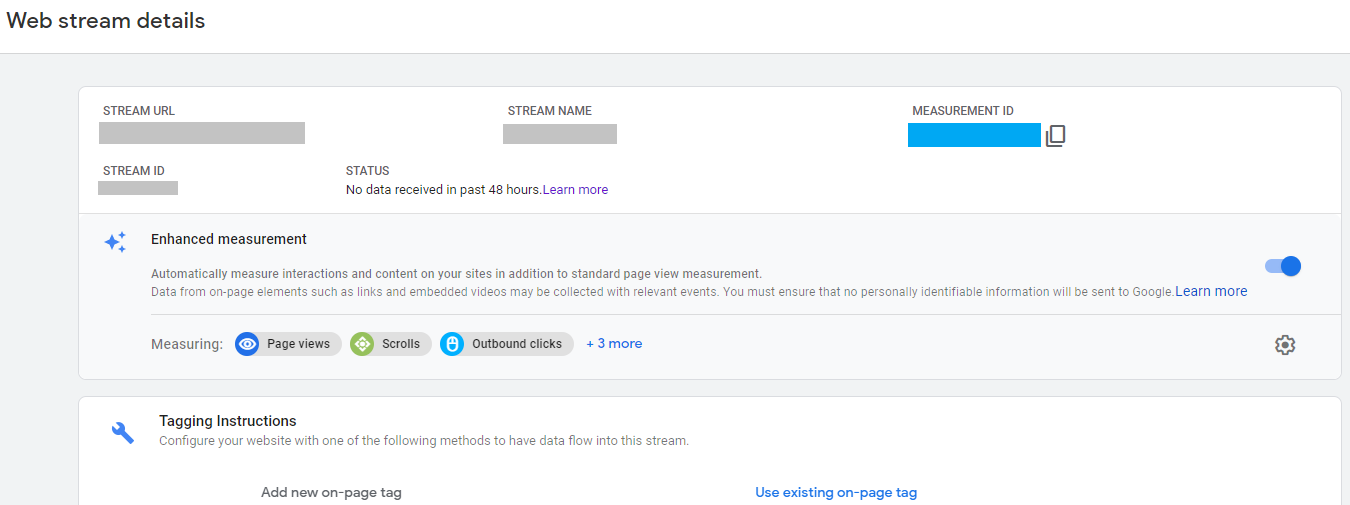
Task: Click the Page views eye icon
Action: [247, 344]
